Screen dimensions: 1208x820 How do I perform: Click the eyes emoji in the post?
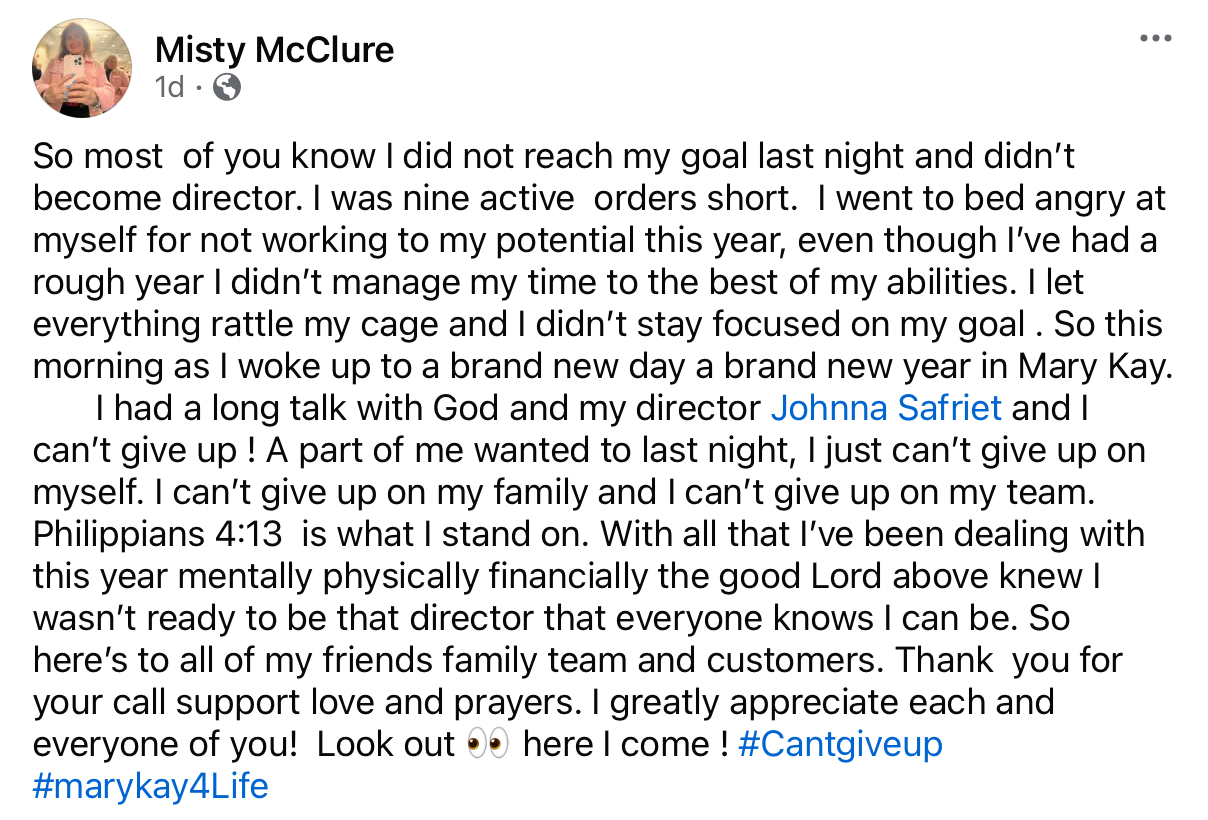point(488,744)
